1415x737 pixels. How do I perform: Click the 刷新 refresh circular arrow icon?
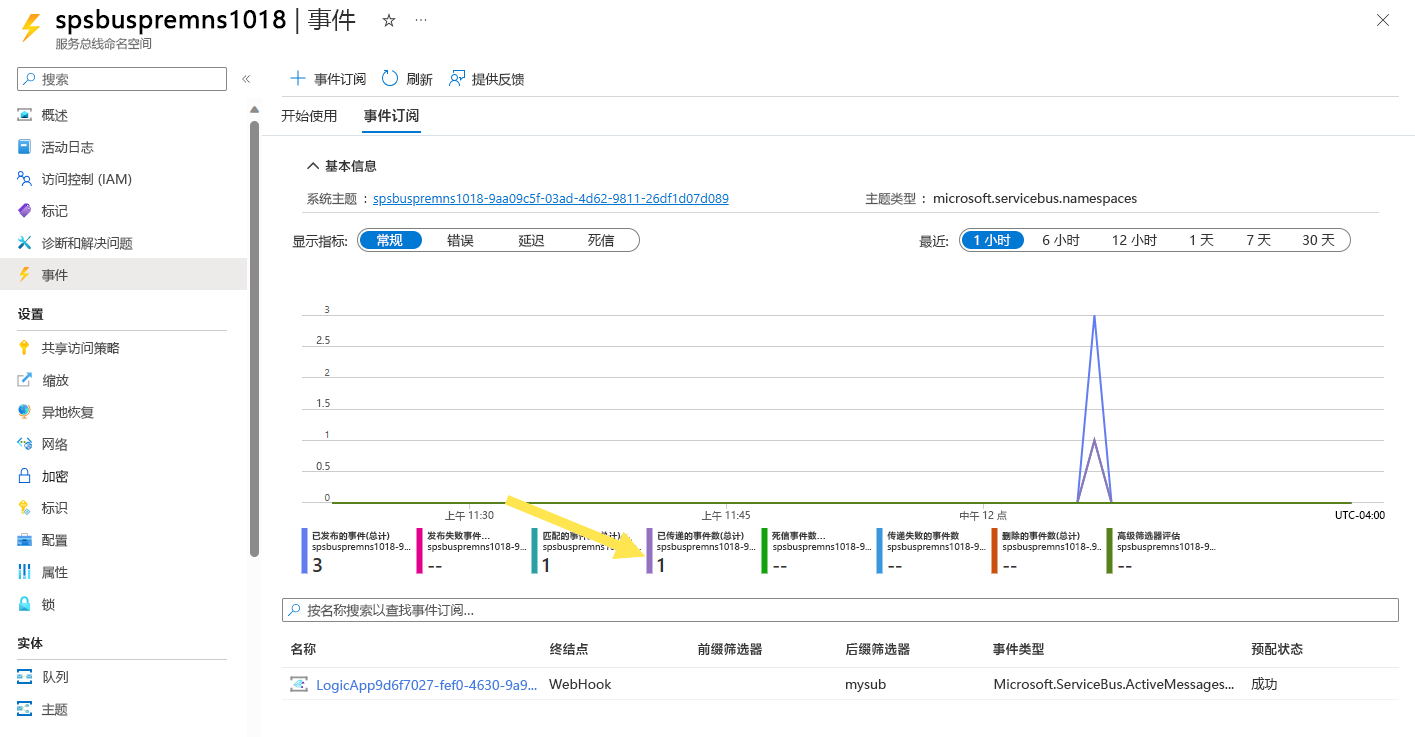pos(390,78)
